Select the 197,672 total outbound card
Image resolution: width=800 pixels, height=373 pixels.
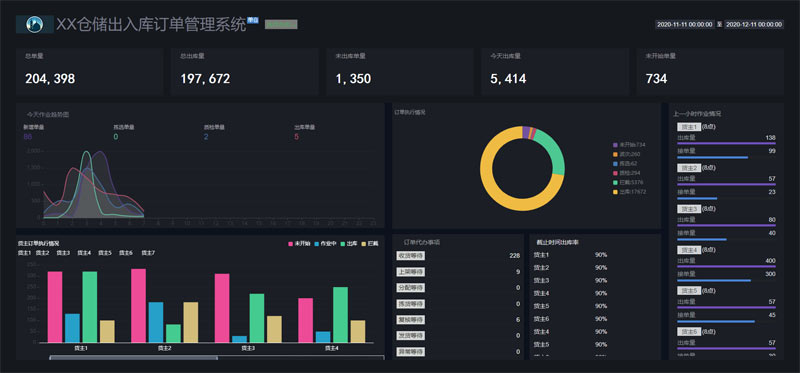click(245, 72)
